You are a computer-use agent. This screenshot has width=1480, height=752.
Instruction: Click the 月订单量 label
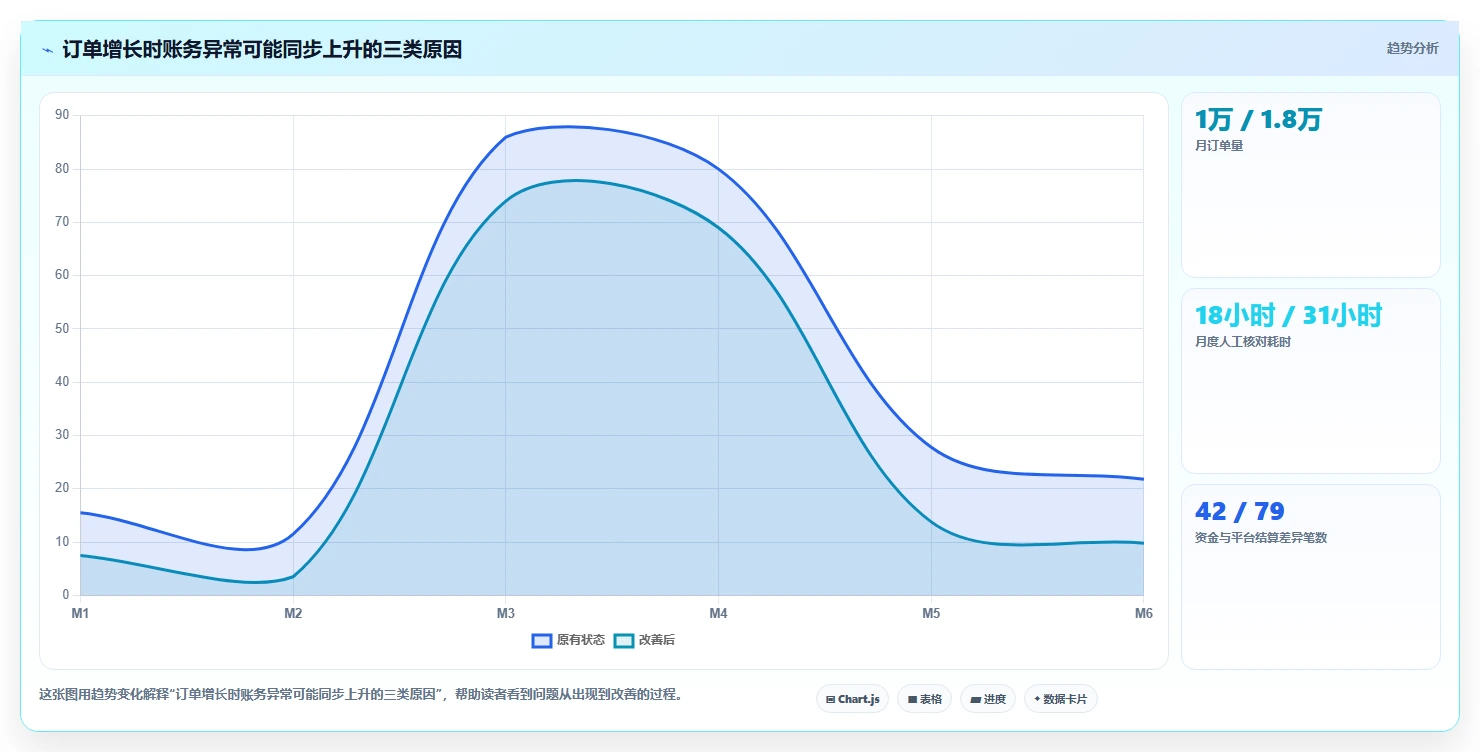(x=1219, y=146)
